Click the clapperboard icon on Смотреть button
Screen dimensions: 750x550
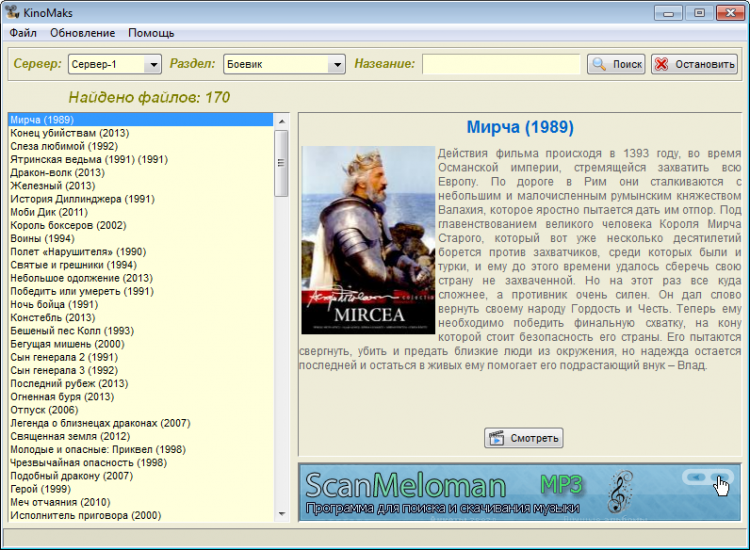pyautogui.click(x=496, y=438)
